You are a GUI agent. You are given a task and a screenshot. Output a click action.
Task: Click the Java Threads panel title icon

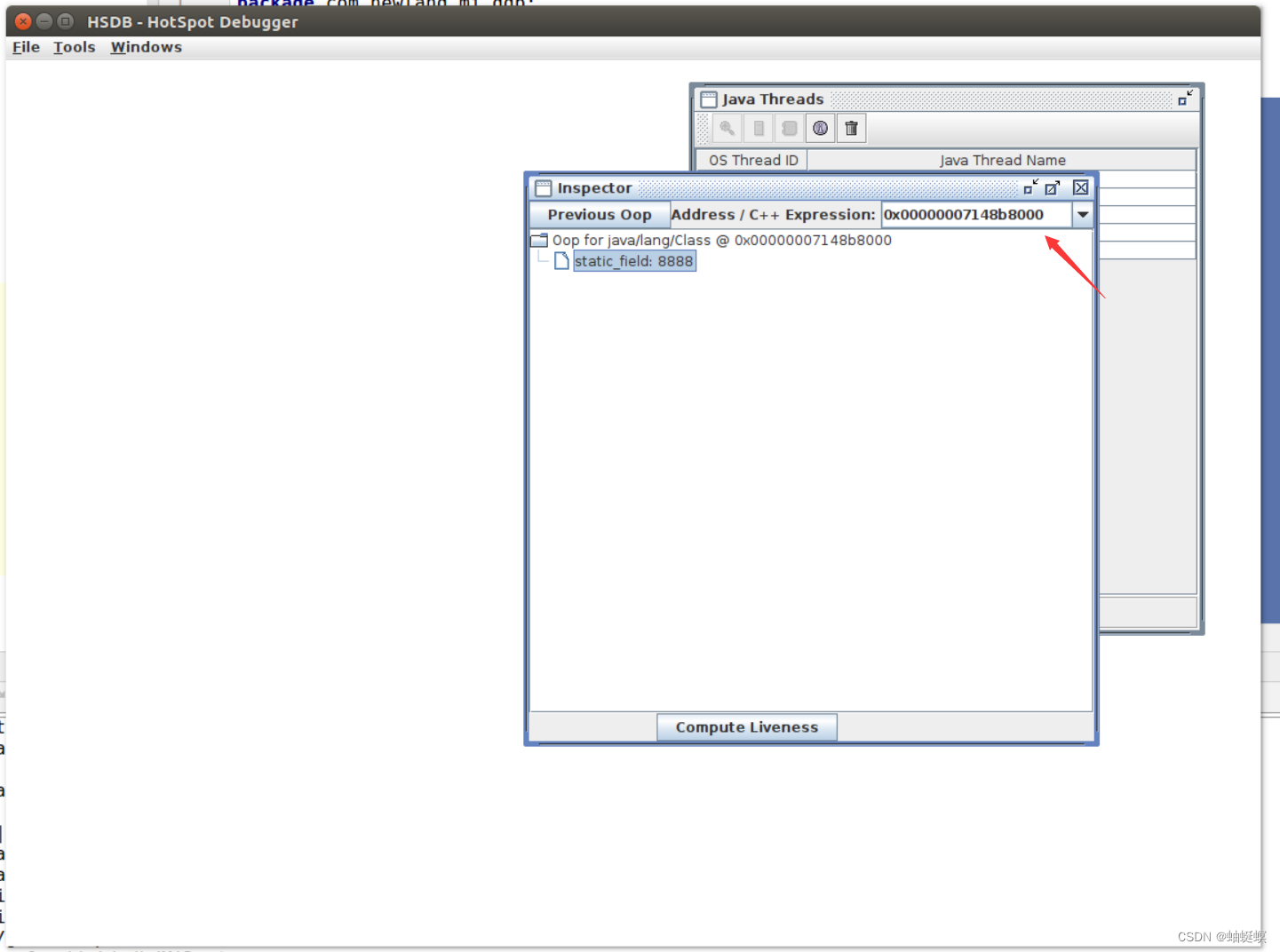[708, 99]
